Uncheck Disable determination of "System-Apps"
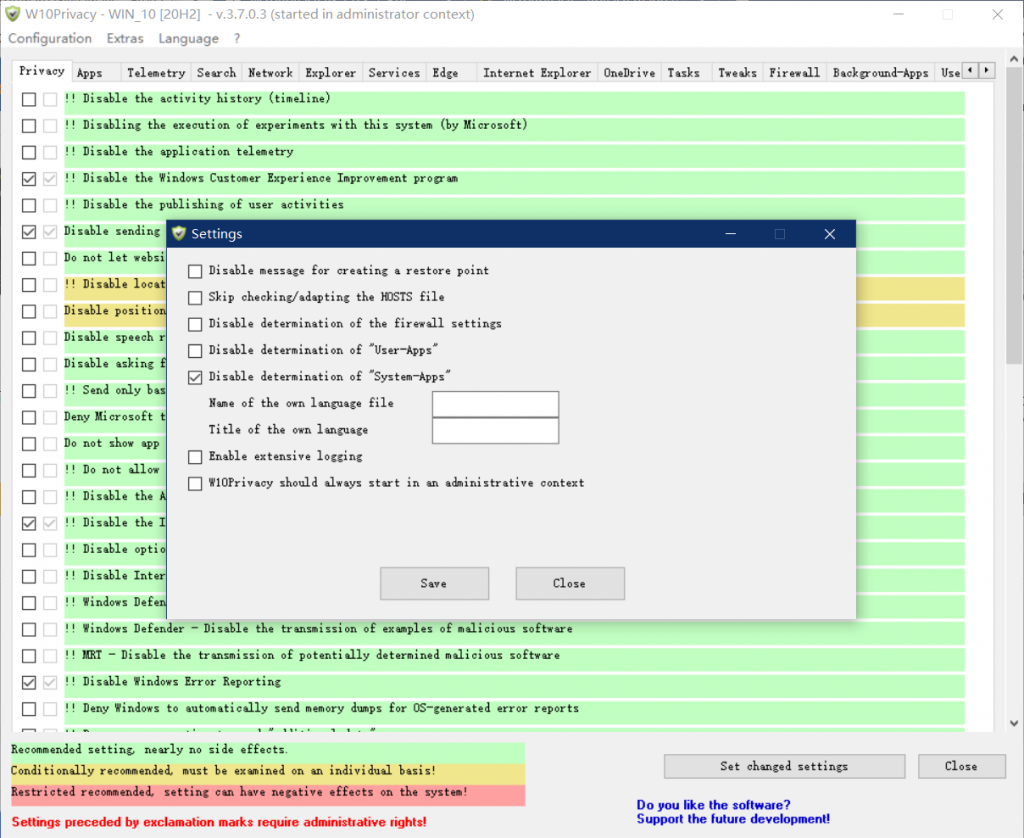This screenshot has width=1024, height=838. (x=195, y=377)
